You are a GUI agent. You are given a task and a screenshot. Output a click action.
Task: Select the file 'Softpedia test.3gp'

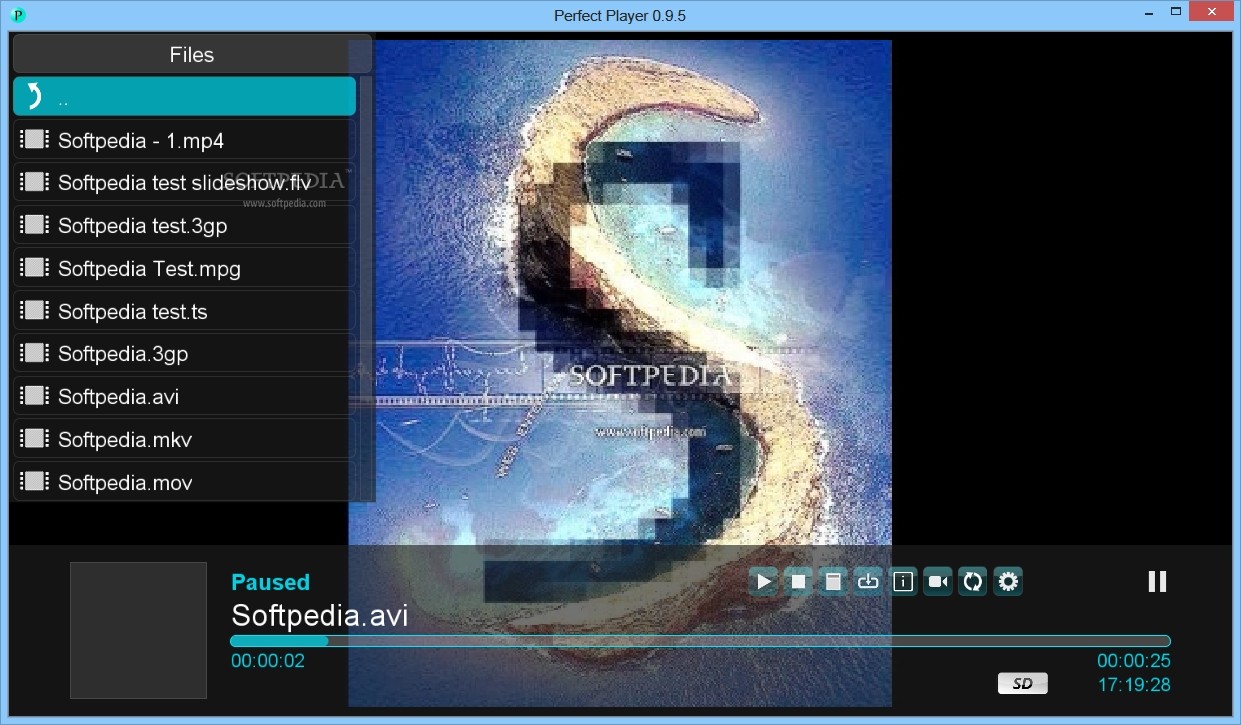[x=184, y=226]
